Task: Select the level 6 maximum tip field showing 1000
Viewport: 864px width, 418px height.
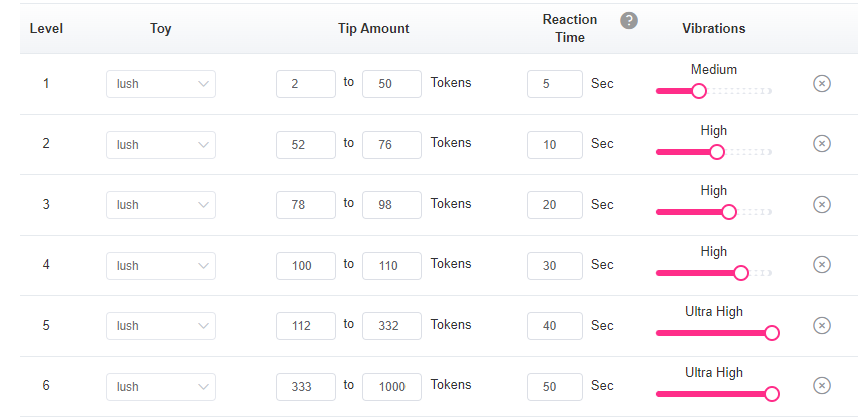Action: 392,387
